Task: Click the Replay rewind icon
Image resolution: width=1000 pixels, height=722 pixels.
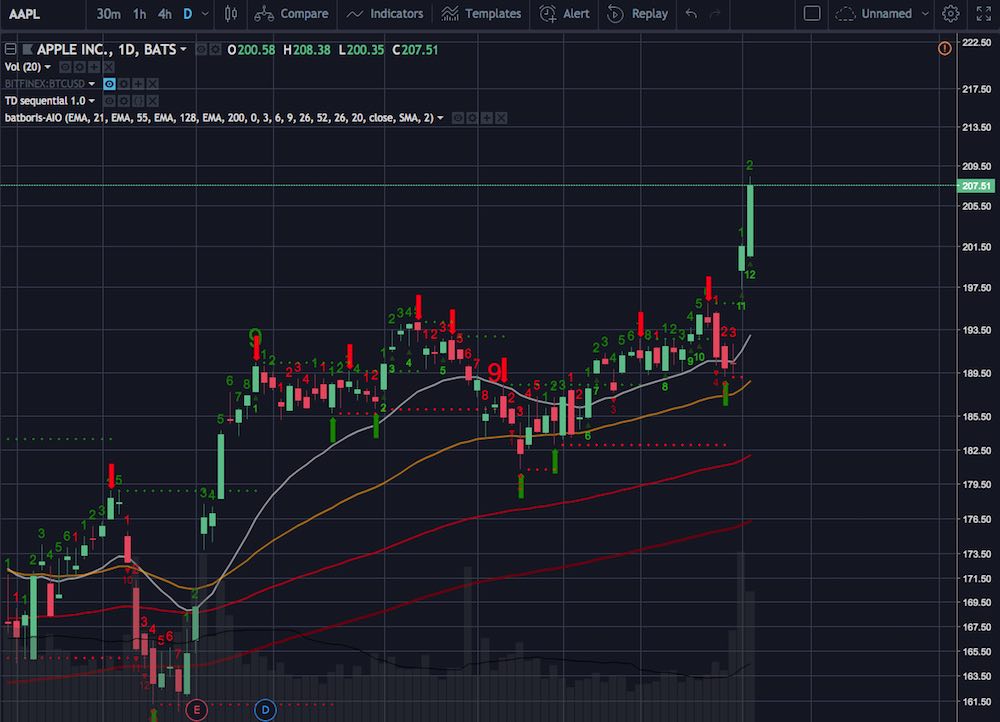Action: coord(615,13)
